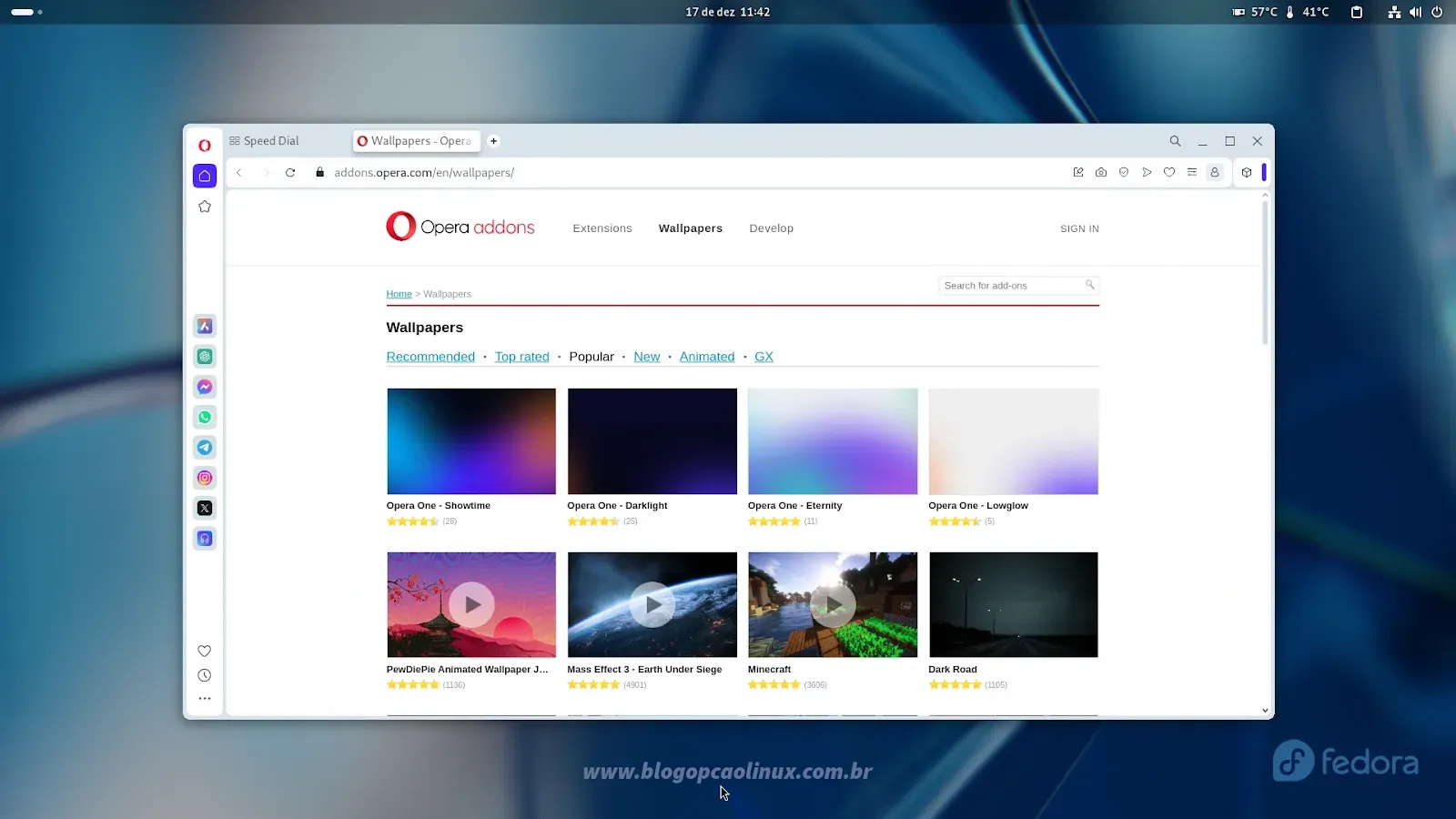Click the 57°C temperature indicator
Image resolution: width=1456 pixels, height=819 pixels.
tap(1255, 12)
